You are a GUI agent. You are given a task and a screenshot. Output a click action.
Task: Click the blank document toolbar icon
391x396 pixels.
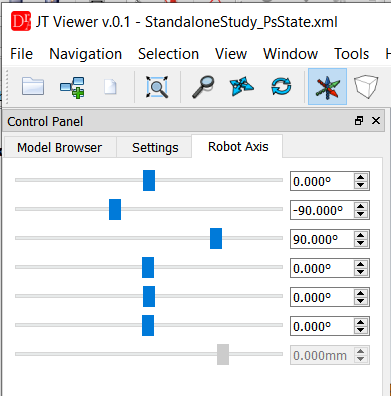tap(110, 87)
